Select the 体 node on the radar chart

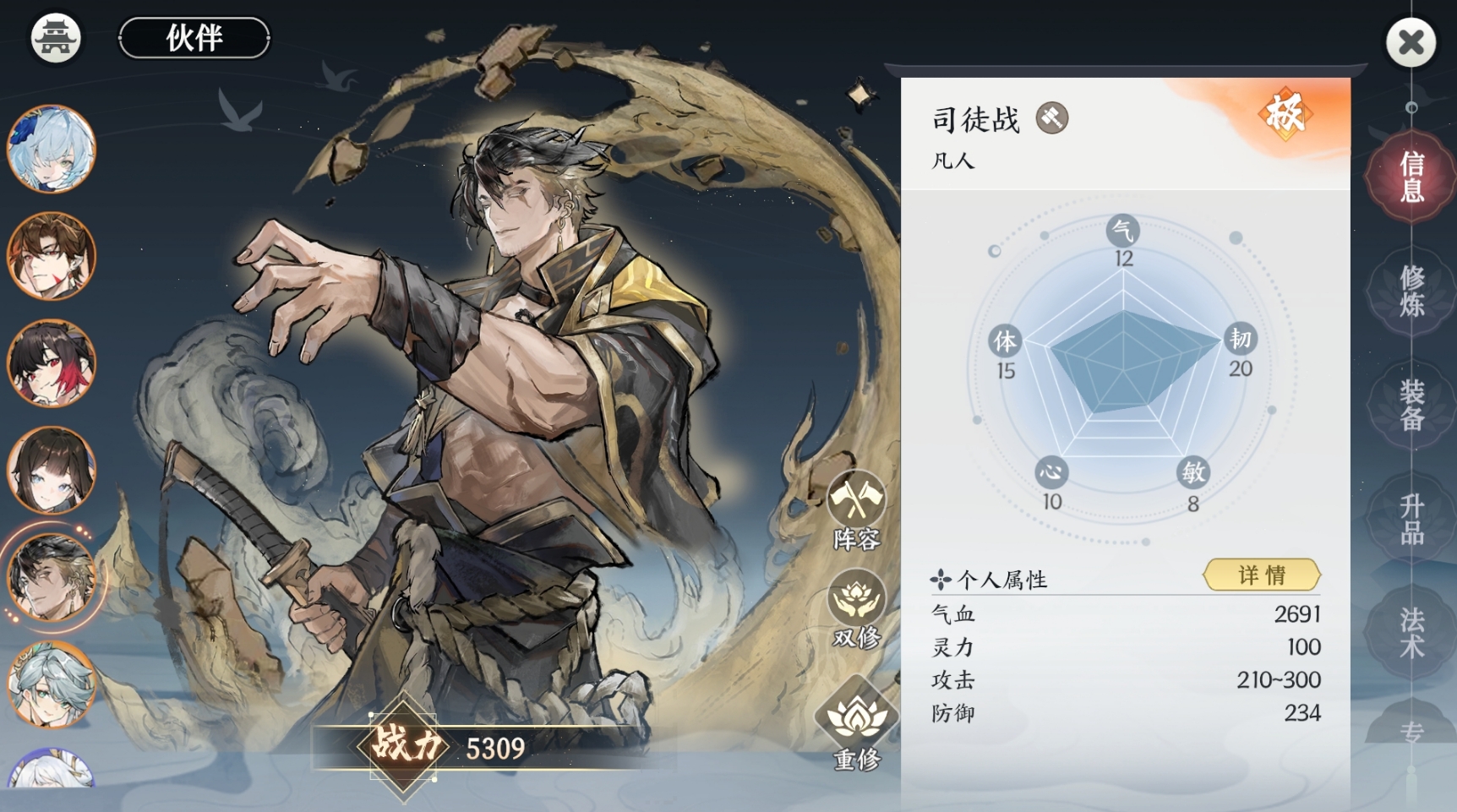coord(1005,341)
